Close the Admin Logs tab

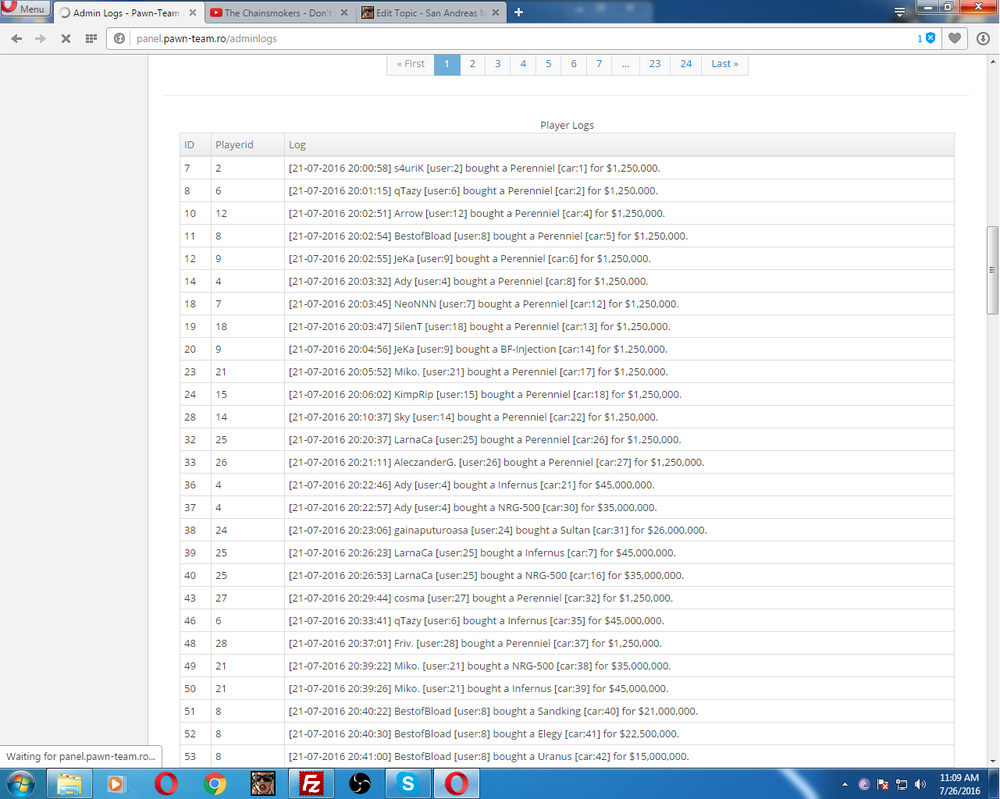coord(193,13)
